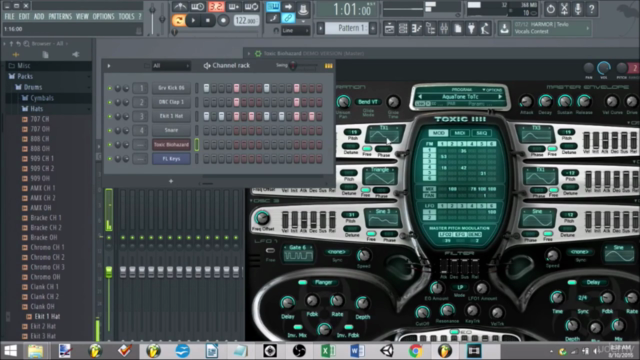Click the wait-for-input countdown icon
This screenshot has width=640, height=360.
(198, 7)
